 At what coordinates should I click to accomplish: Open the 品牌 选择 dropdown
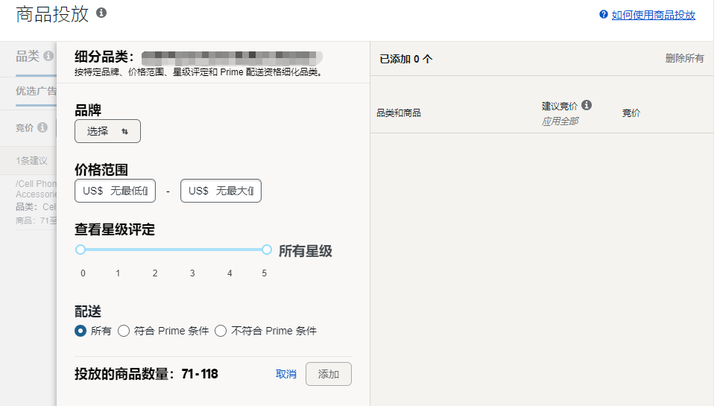(x=108, y=131)
